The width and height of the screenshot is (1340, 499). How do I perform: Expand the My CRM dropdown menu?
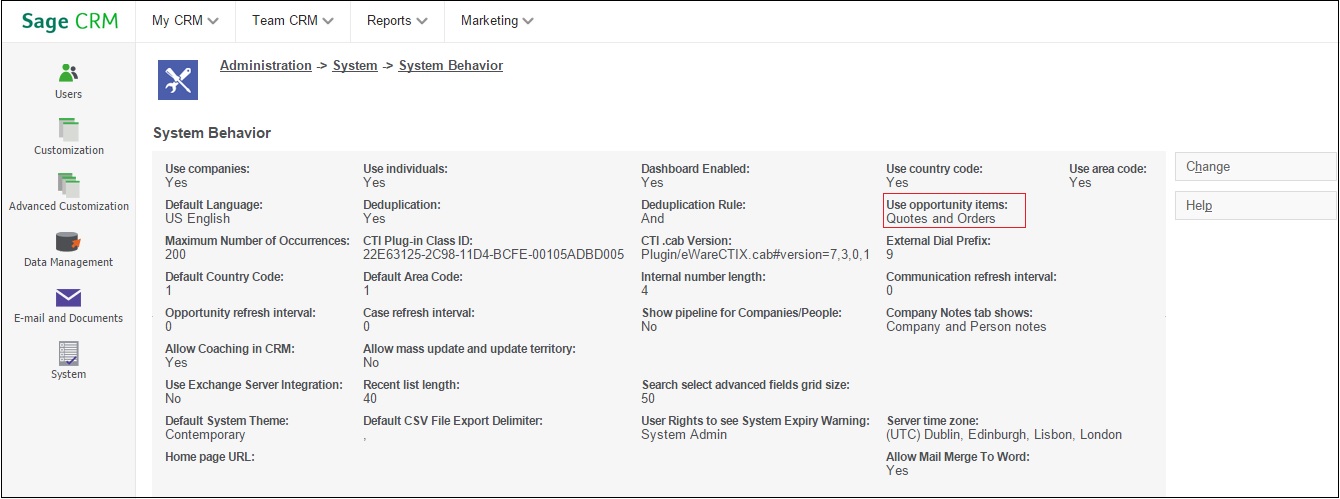coord(185,21)
